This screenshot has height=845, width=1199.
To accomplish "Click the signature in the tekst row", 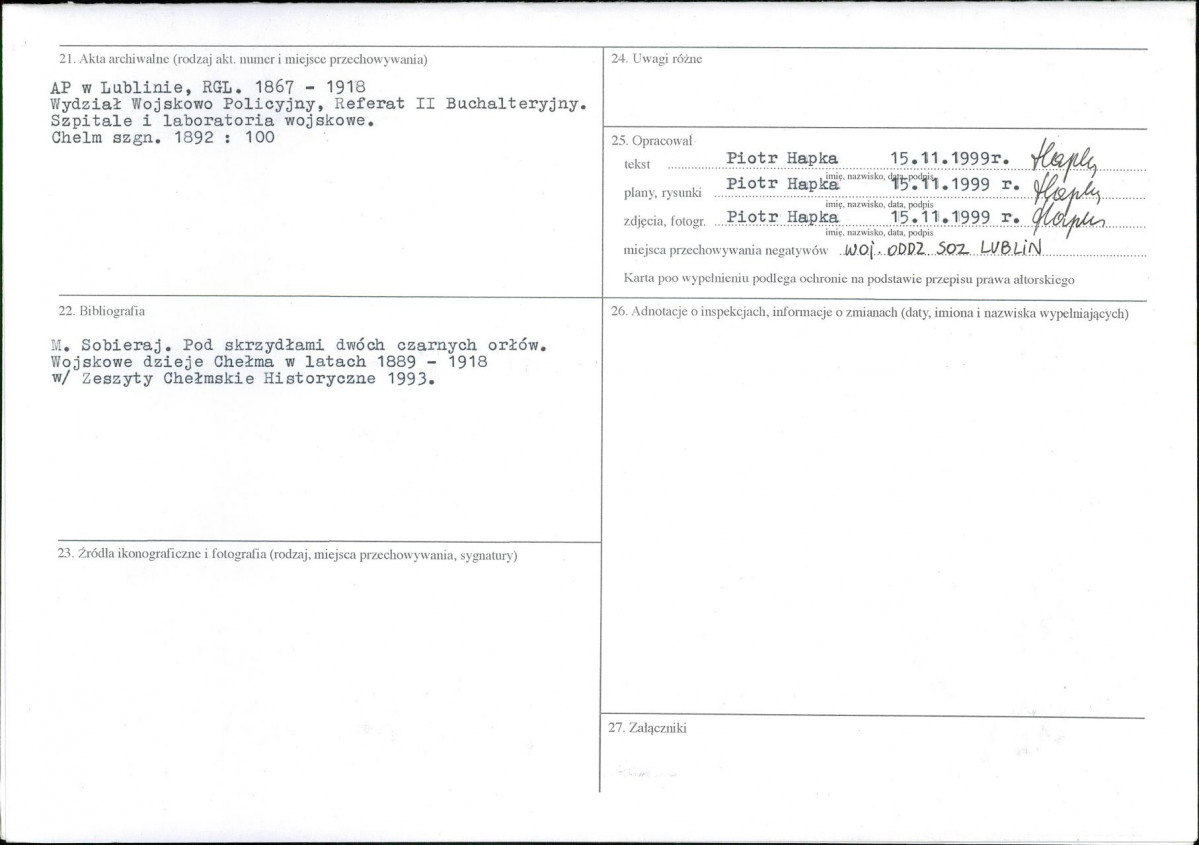I will tap(1064, 157).
